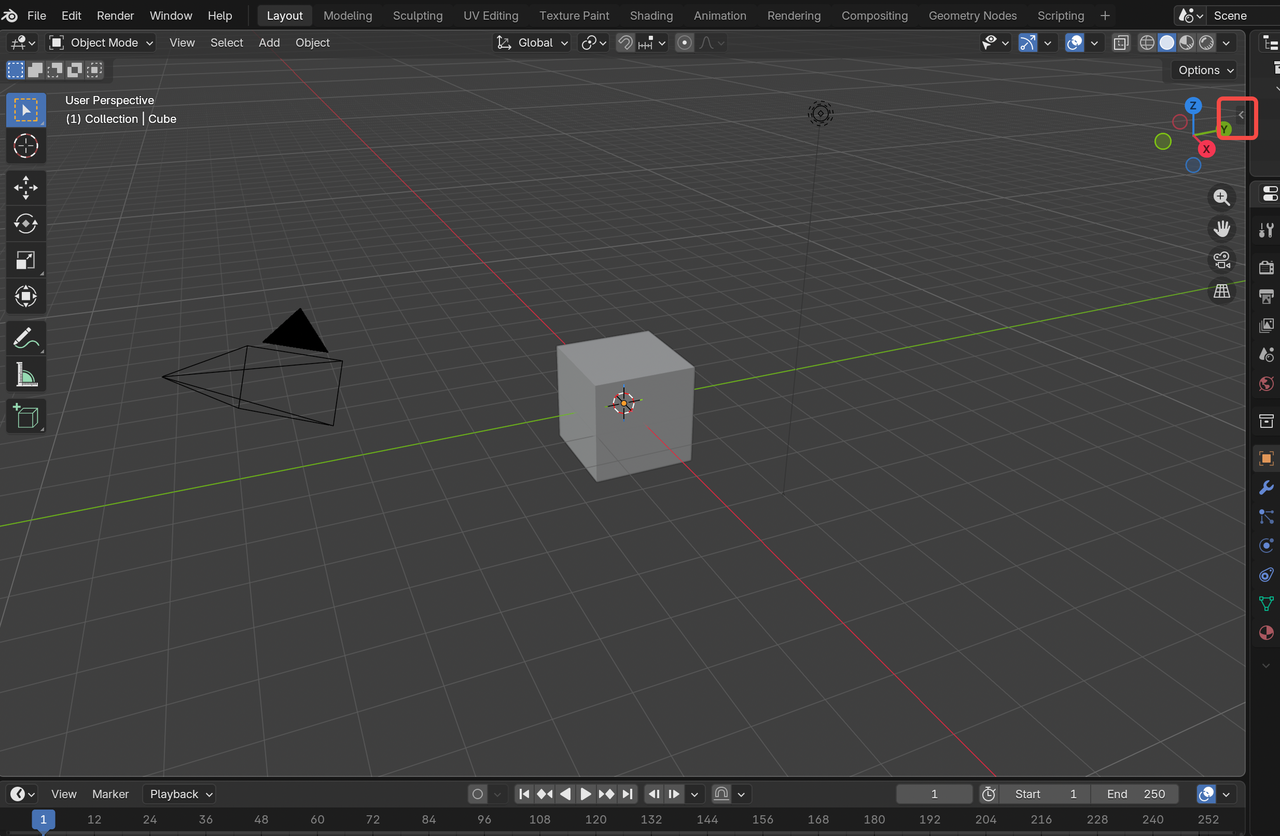Select the Rotate tool

coord(26,224)
